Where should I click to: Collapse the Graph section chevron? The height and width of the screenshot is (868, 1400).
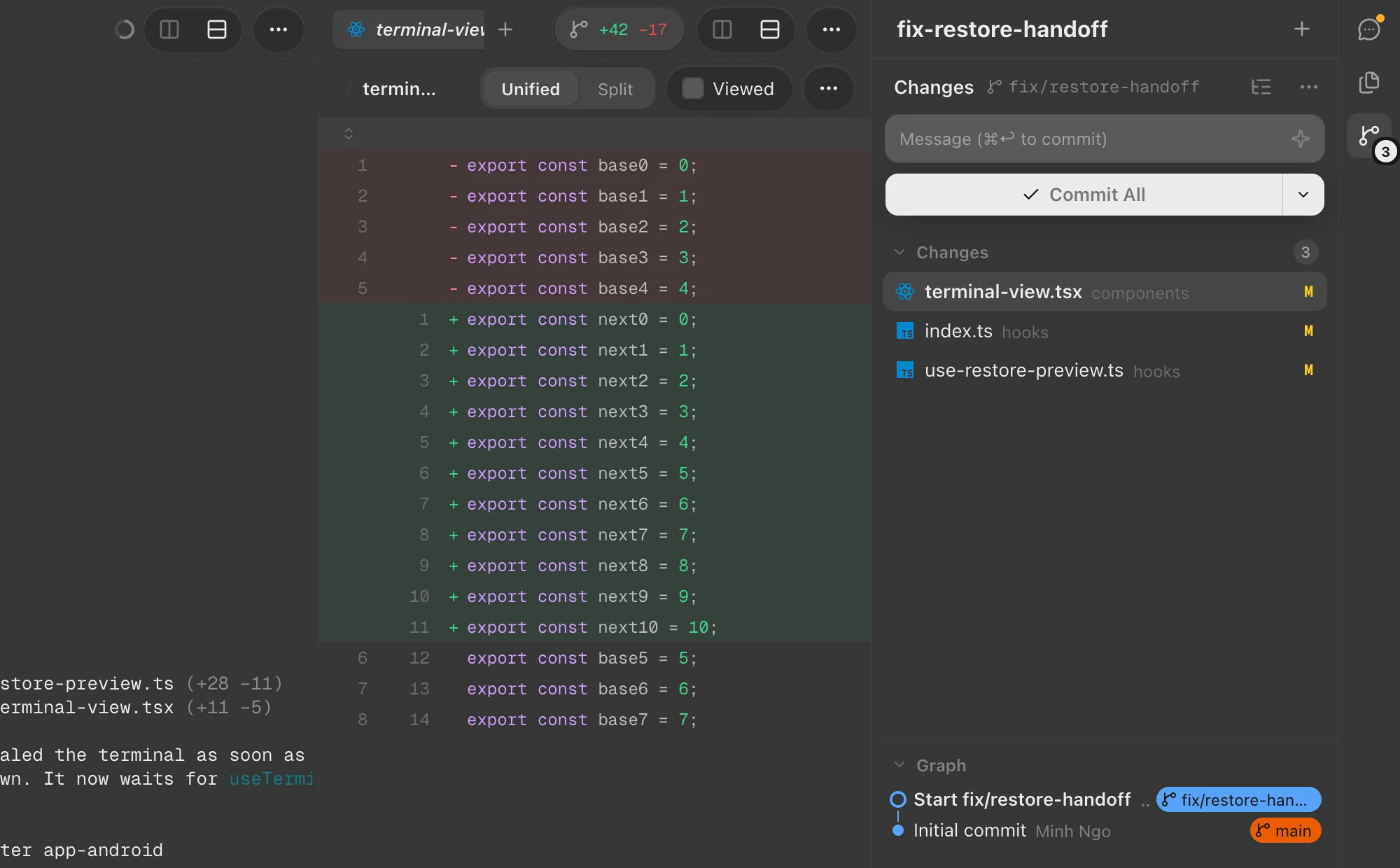point(900,765)
